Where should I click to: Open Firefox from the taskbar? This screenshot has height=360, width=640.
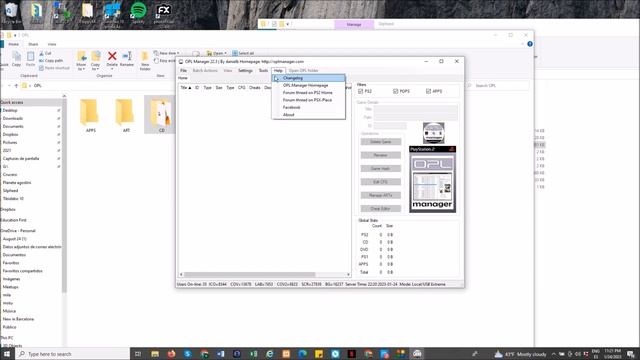(171, 354)
